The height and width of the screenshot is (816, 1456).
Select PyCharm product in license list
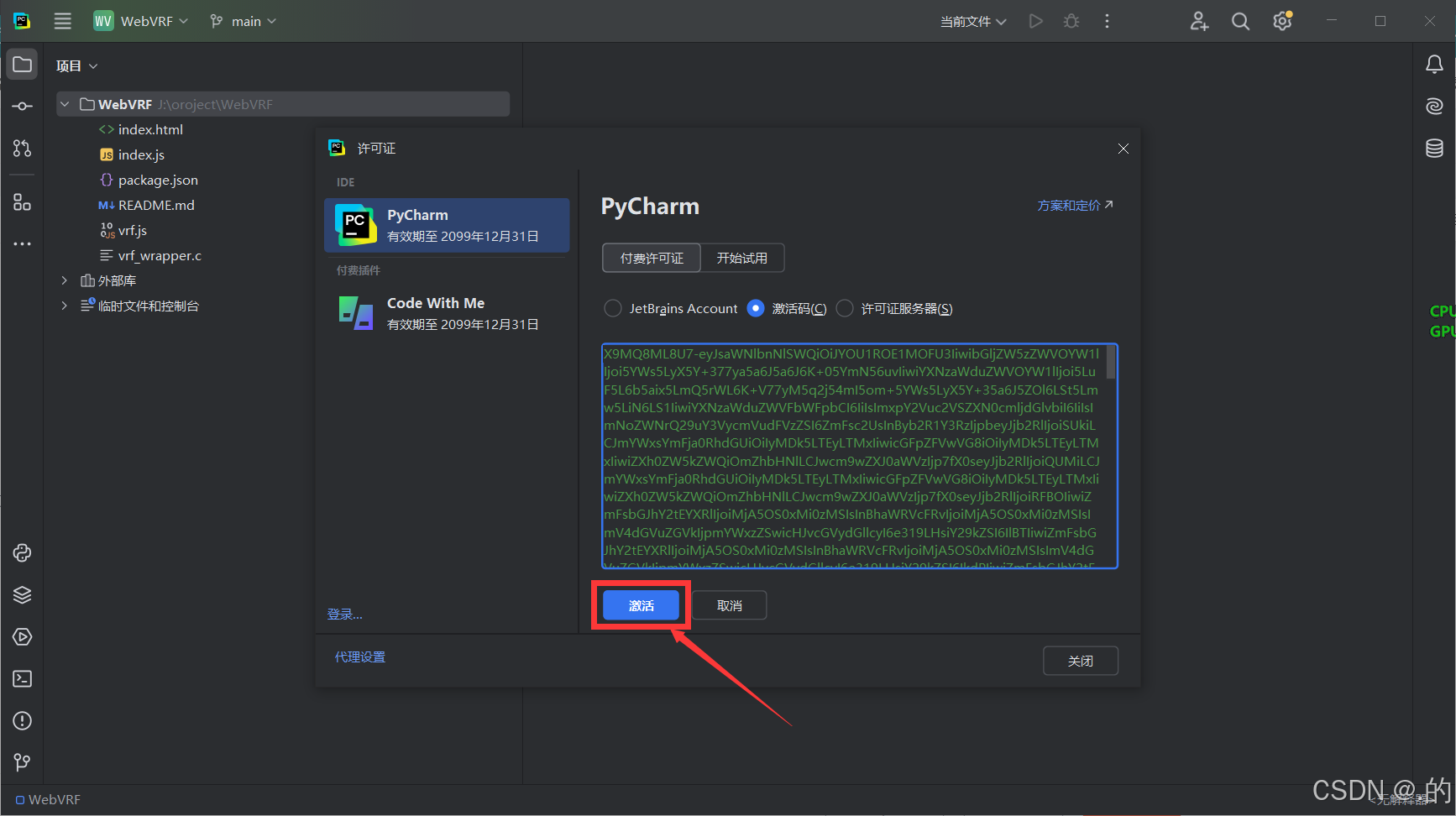(447, 225)
